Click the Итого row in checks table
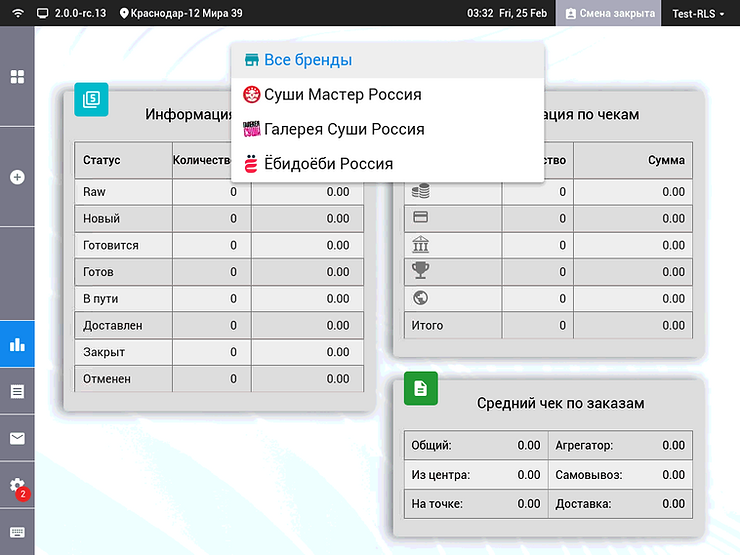740x555 pixels. tap(548, 325)
